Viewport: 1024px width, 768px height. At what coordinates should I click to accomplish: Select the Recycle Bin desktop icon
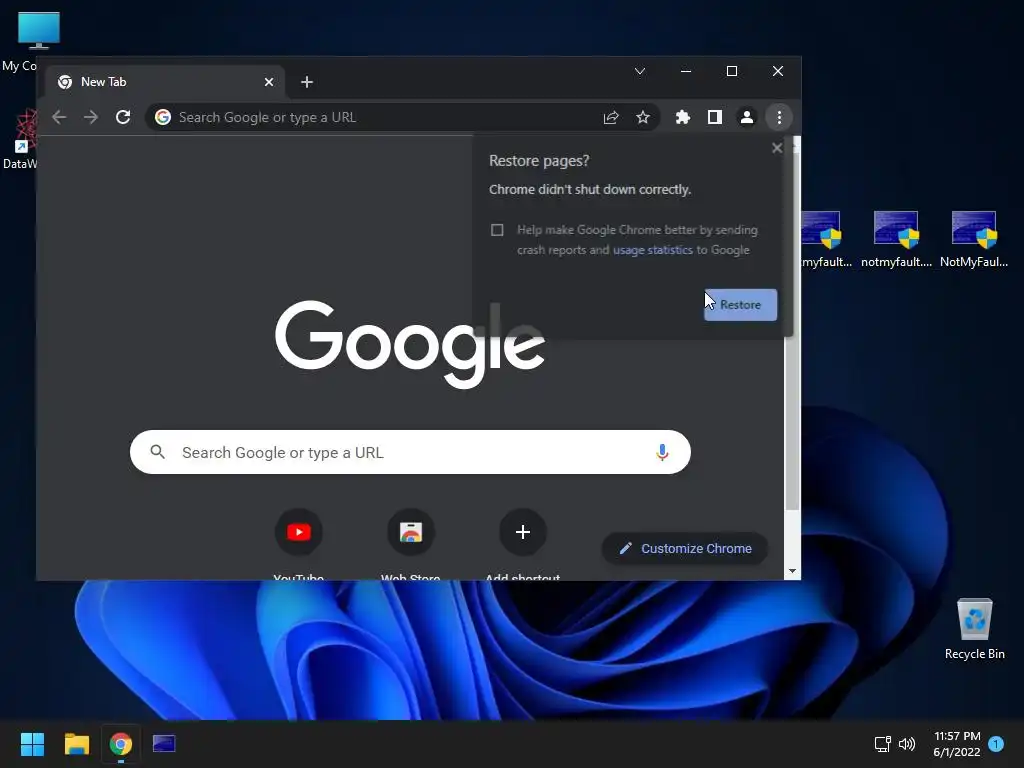click(x=974, y=630)
